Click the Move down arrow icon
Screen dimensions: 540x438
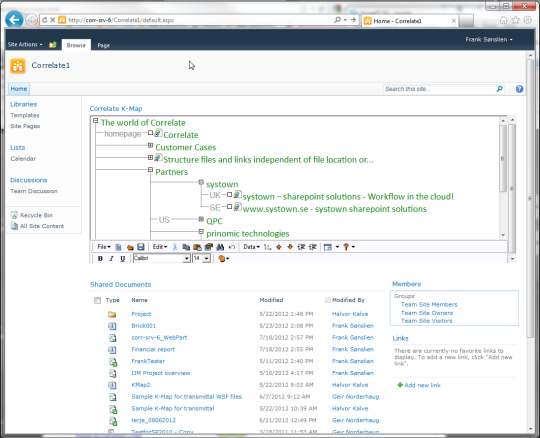(x=290, y=247)
